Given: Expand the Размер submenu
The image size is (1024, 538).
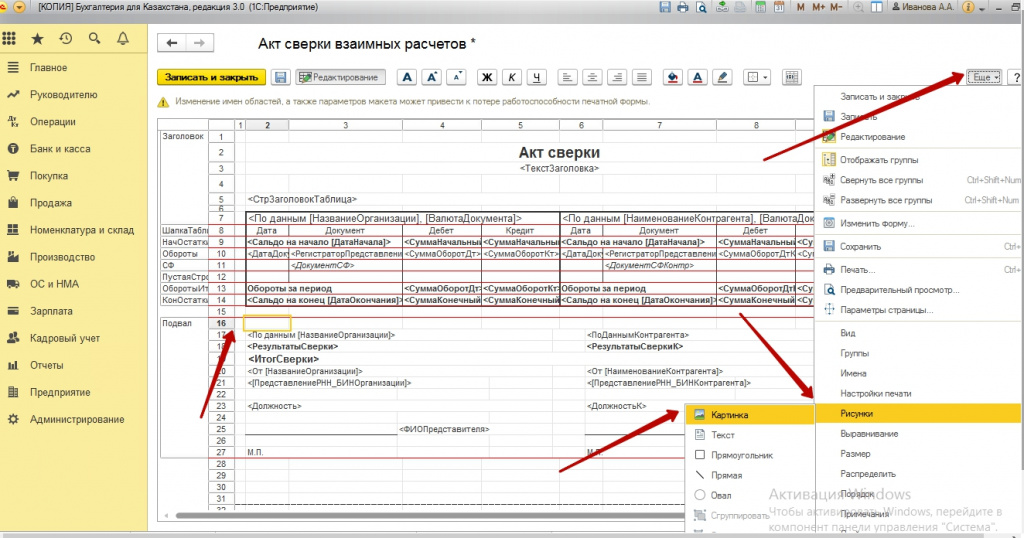Looking at the screenshot, I should 855,454.
